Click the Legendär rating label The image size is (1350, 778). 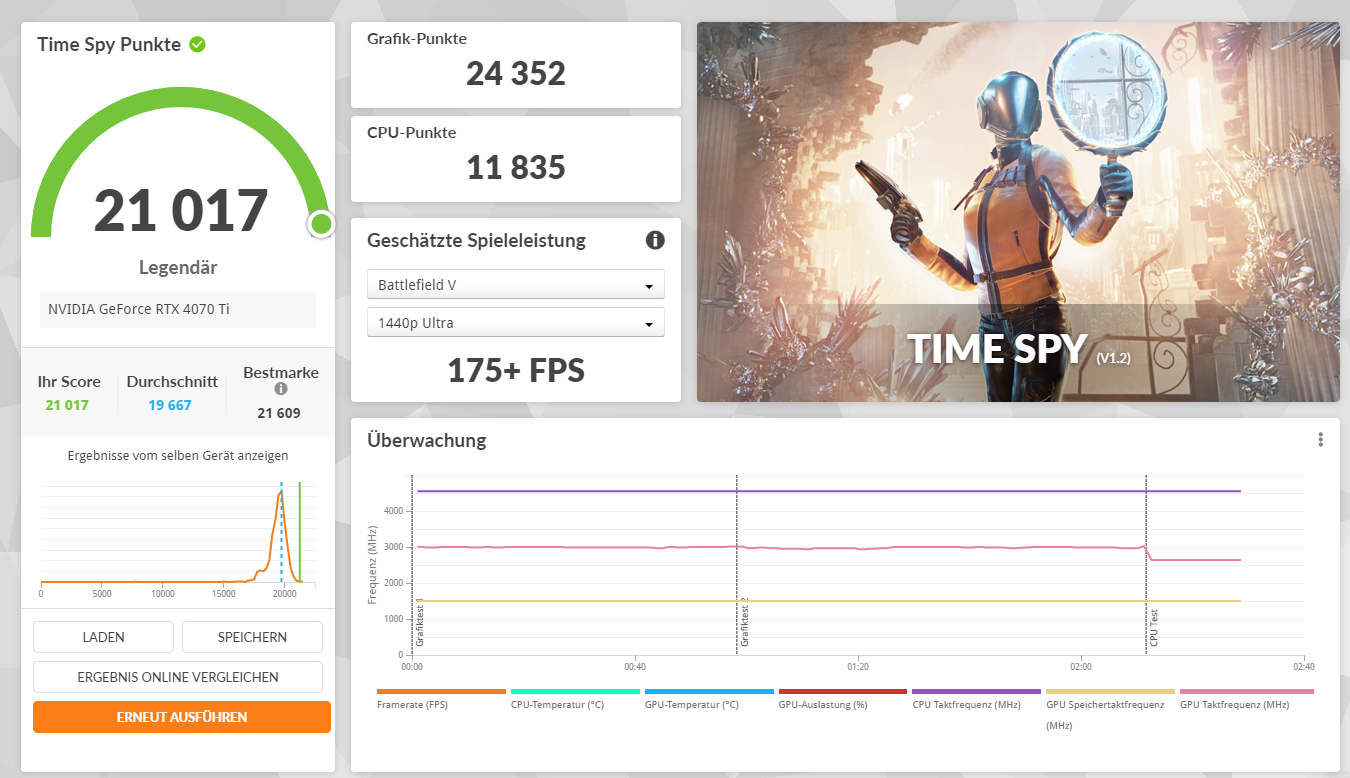(x=178, y=268)
